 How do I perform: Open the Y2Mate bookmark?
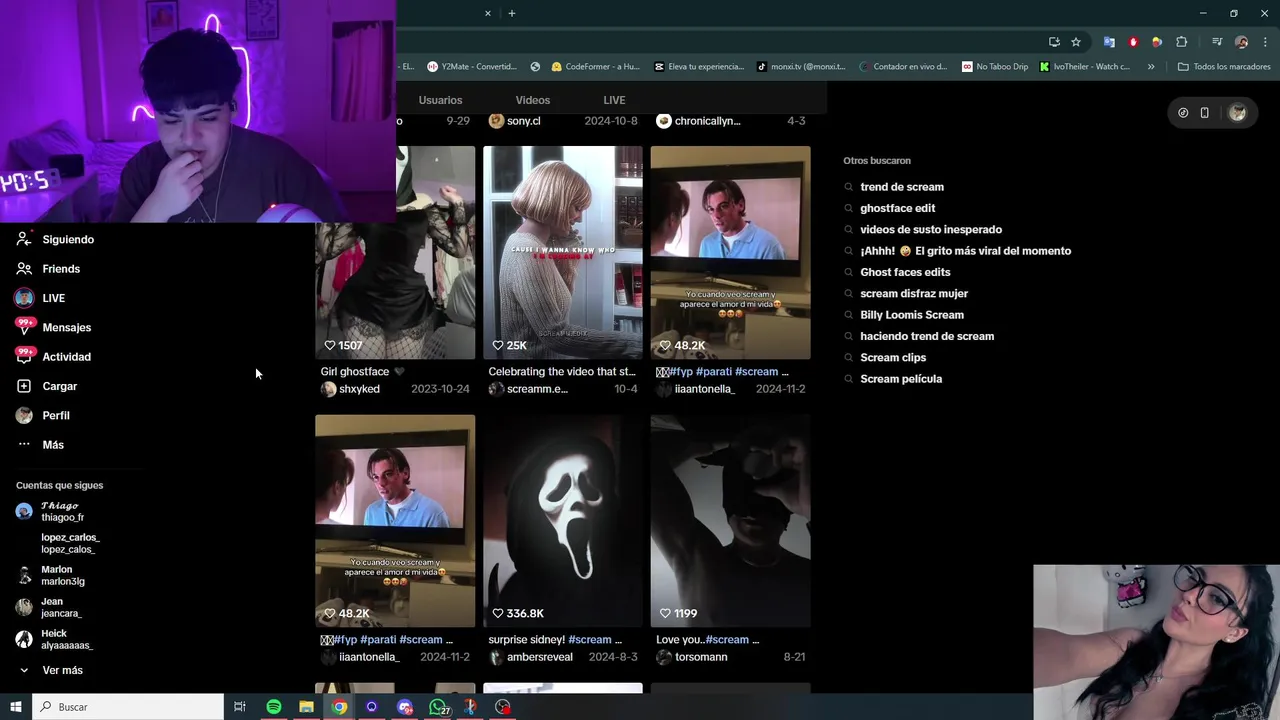coord(471,67)
